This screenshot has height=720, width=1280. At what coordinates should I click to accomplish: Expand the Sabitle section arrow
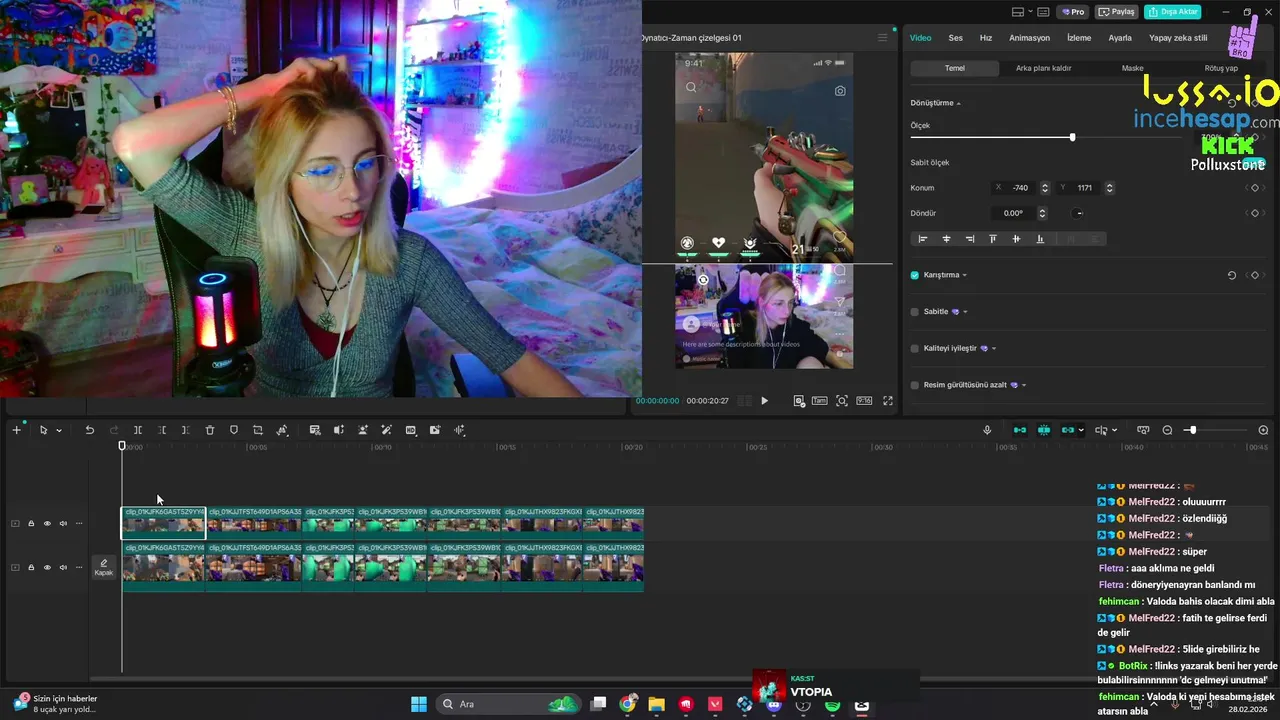click(x=965, y=312)
